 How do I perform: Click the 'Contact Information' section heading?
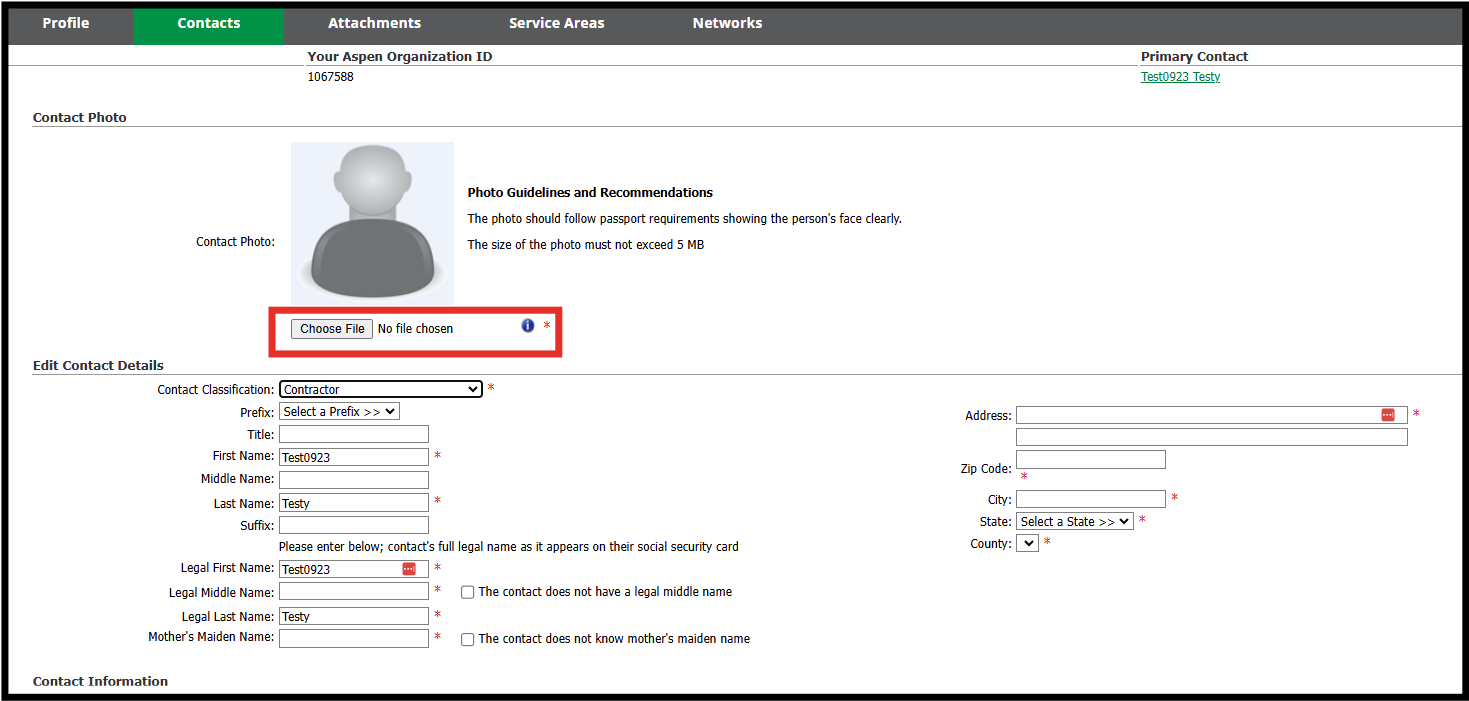pyautogui.click(x=100, y=681)
